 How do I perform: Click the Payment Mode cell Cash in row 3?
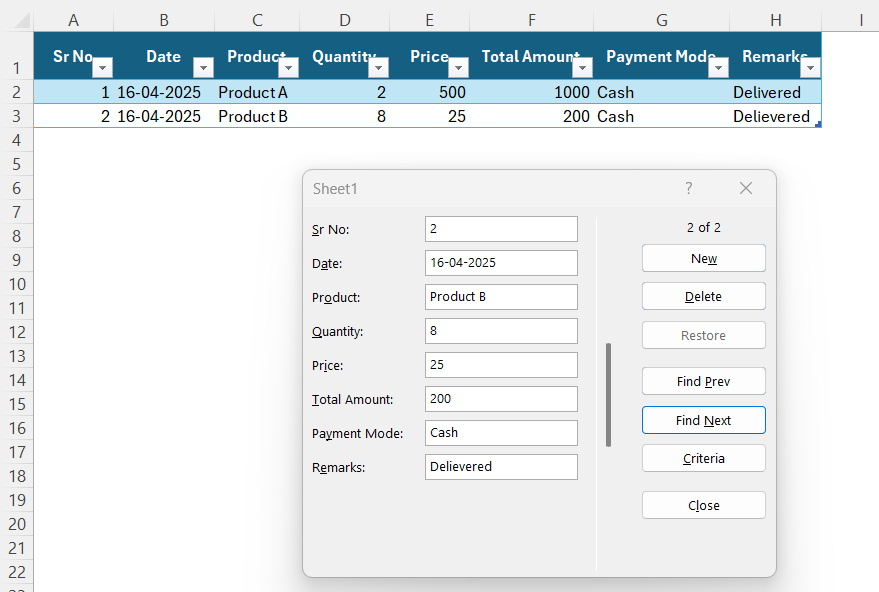tap(661, 116)
